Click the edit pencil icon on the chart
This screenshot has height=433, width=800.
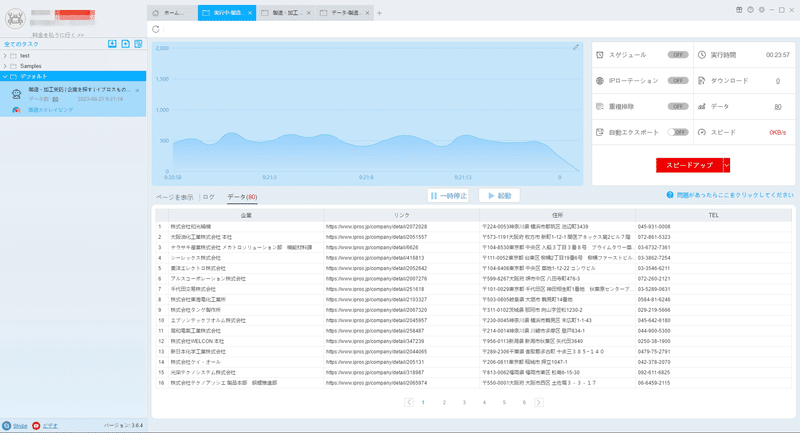[x=576, y=47]
